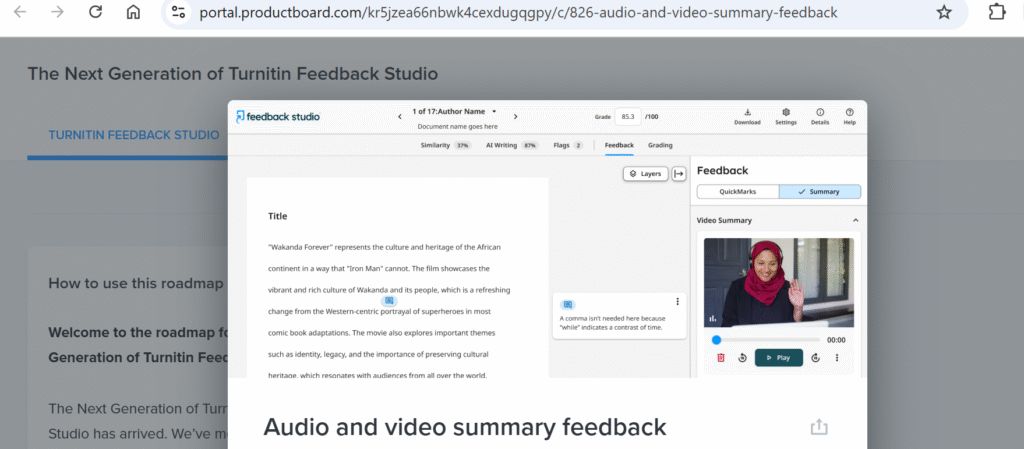Collapse the side panel with arrow icon
1024x449 pixels.
click(x=679, y=174)
